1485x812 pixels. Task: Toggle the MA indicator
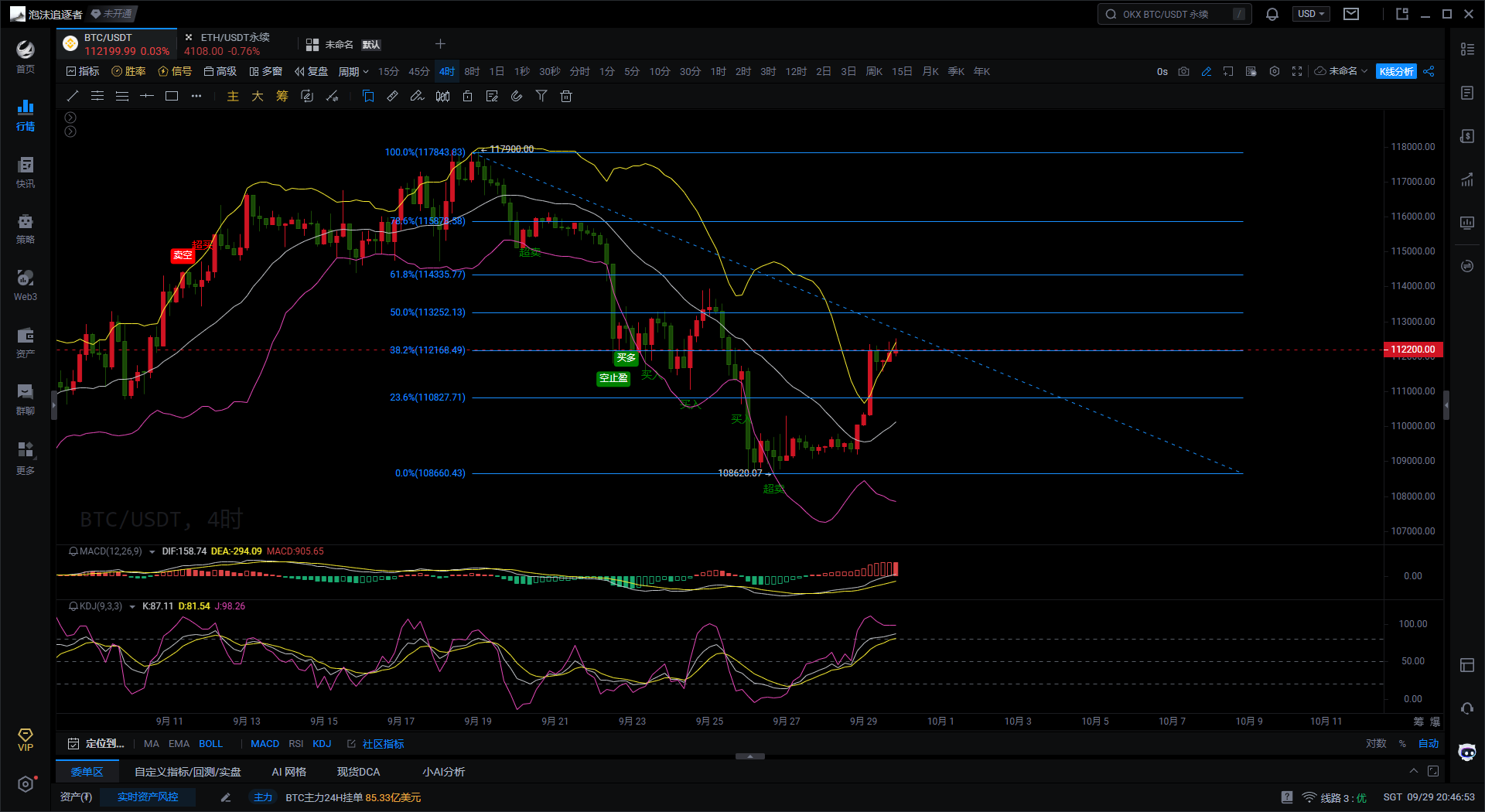click(x=152, y=743)
